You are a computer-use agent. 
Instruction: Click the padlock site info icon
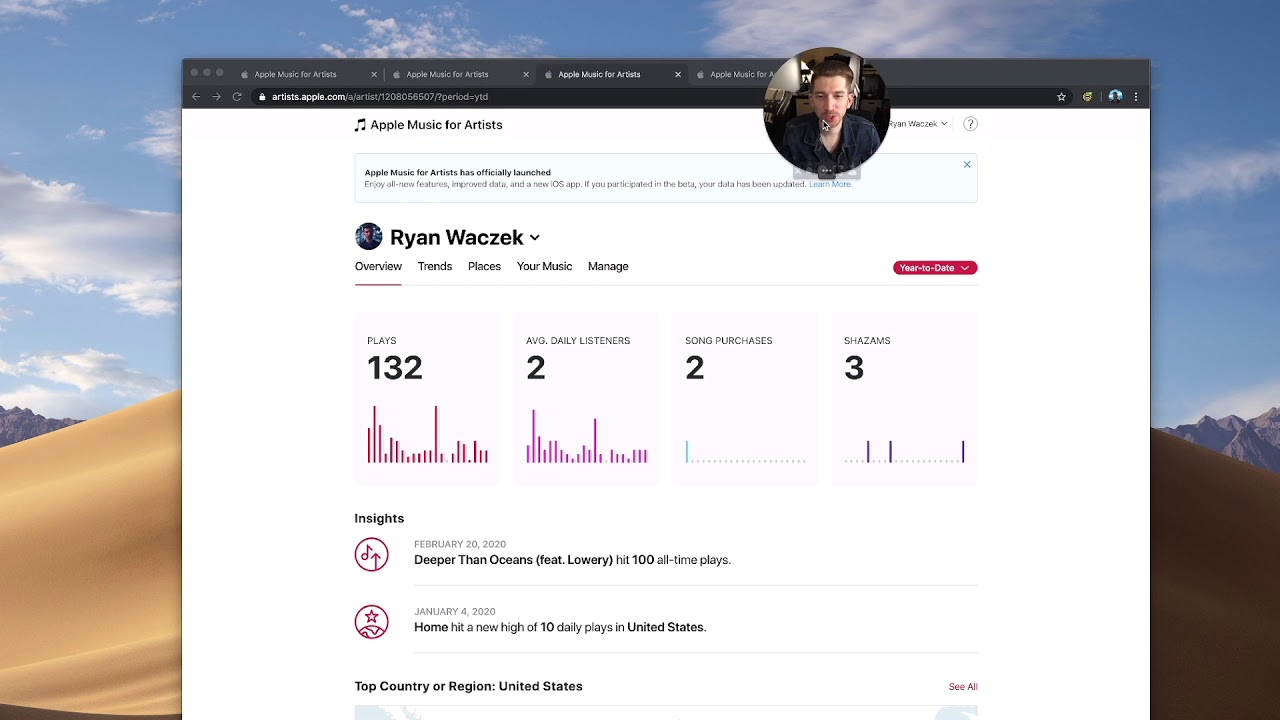click(262, 97)
